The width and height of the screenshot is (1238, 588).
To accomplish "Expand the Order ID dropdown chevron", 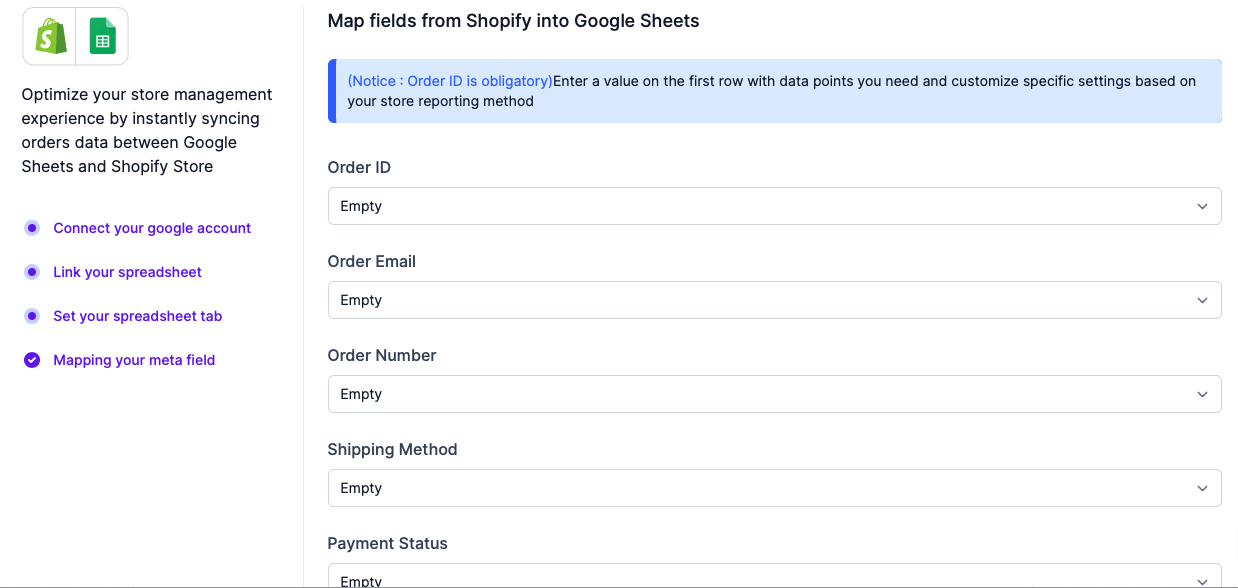I will click(1202, 206).
